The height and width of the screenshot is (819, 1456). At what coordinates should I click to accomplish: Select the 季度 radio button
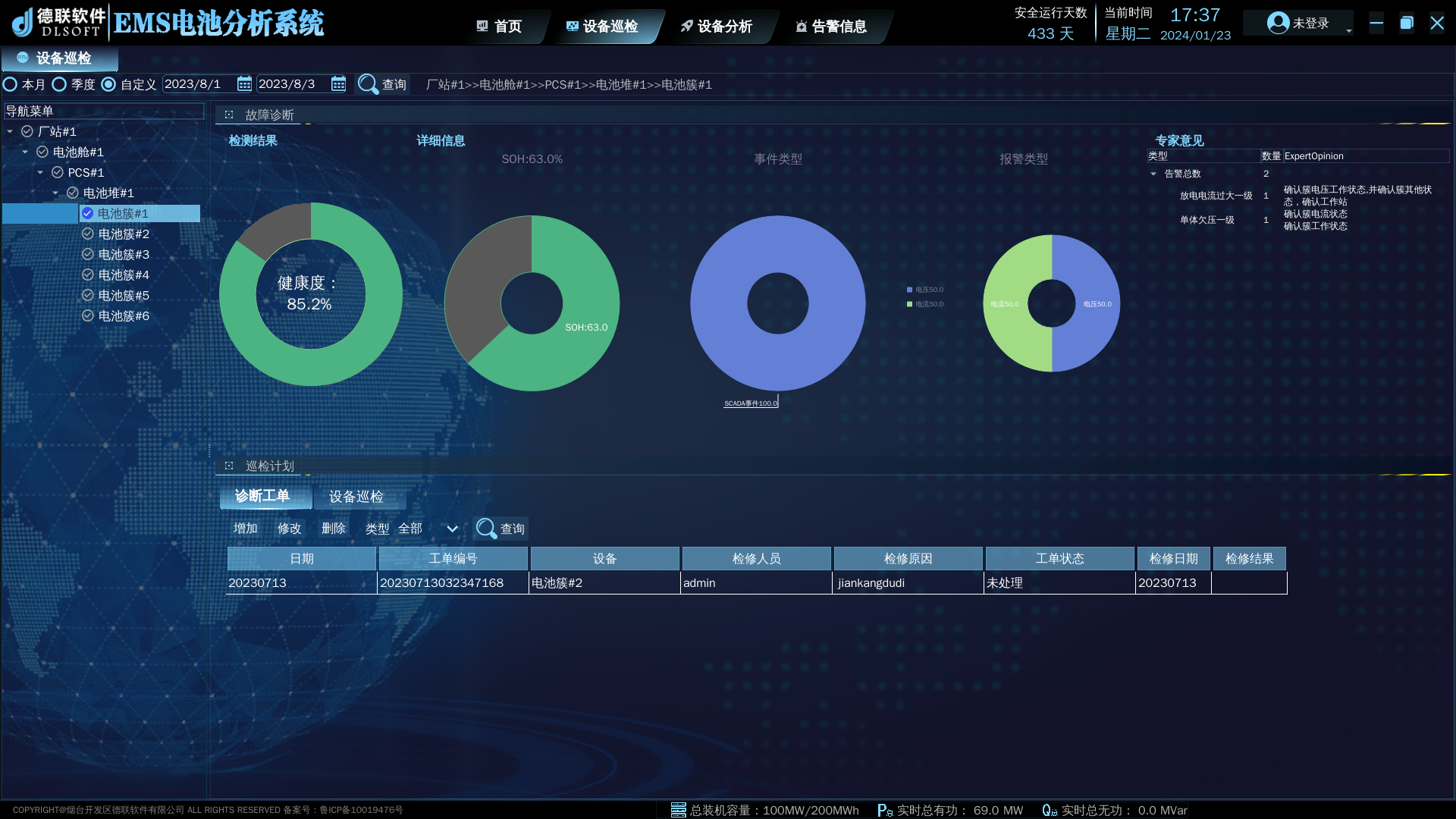59,84
